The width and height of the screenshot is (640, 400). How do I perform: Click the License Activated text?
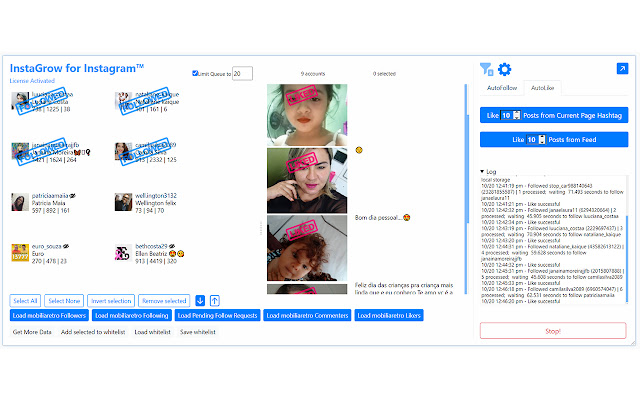pyautogui.click(x=32, y=81)
